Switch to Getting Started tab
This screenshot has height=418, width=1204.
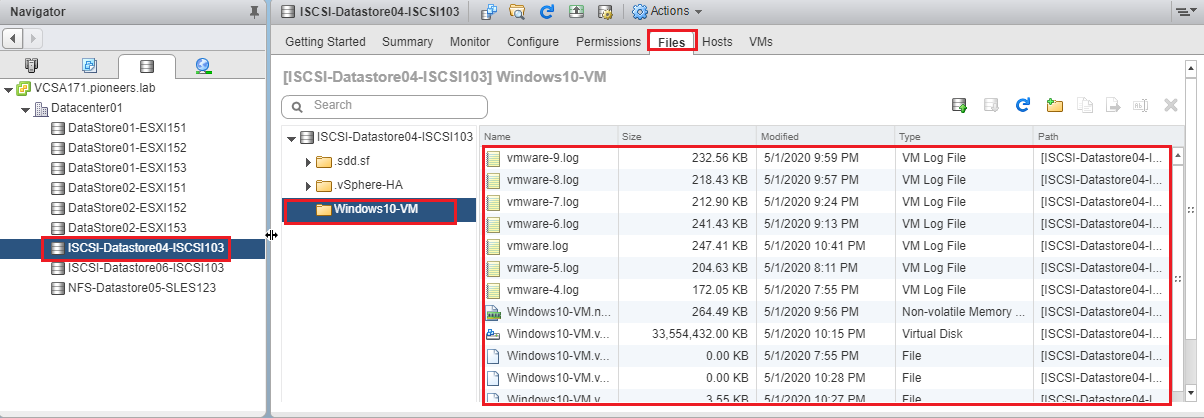click(325, 42)
